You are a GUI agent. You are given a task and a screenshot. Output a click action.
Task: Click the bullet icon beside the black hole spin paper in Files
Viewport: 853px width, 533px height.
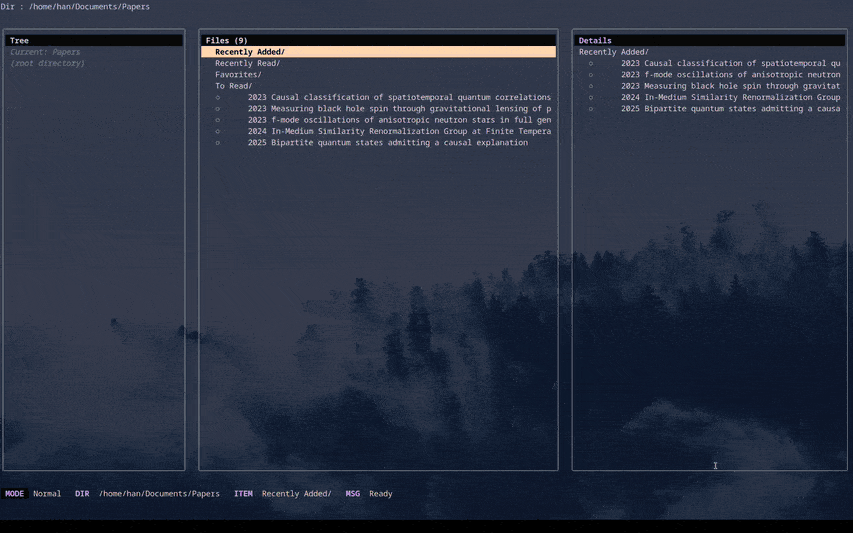(218, 109)
